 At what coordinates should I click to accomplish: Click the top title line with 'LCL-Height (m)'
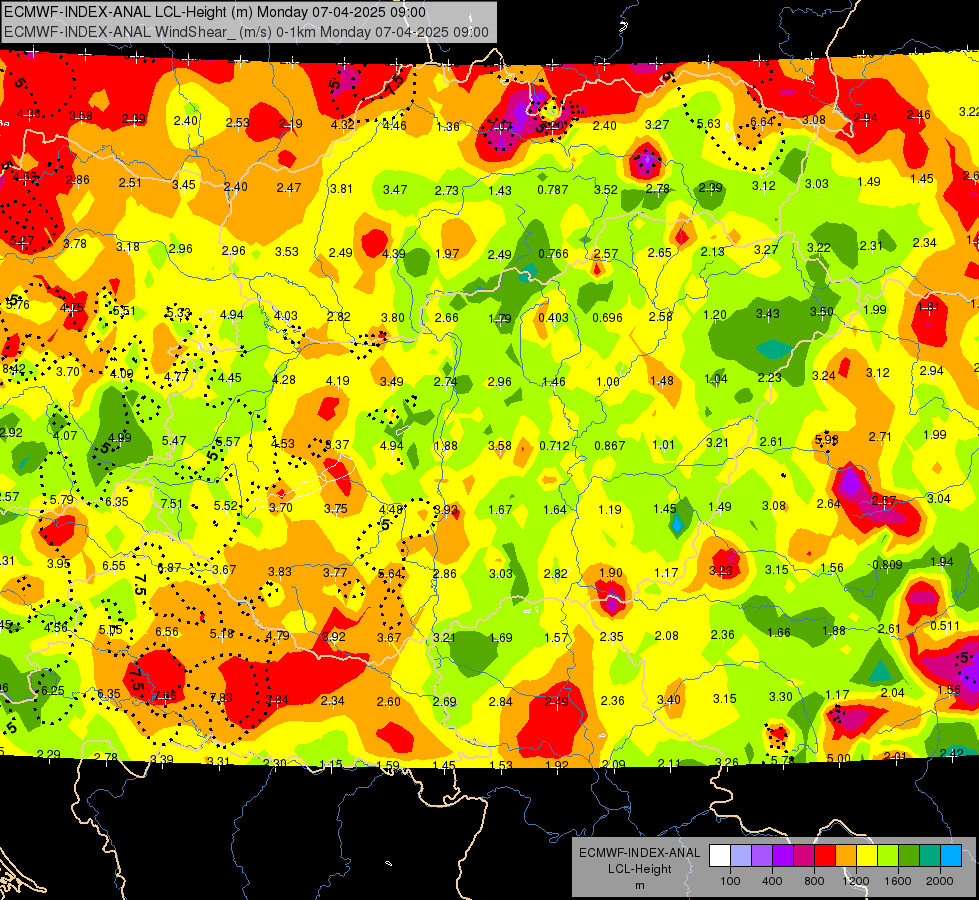point(215,12)
